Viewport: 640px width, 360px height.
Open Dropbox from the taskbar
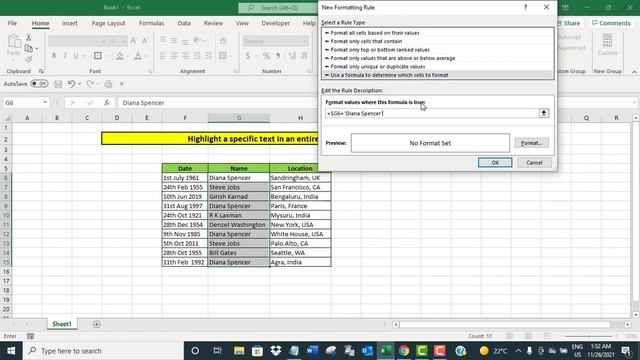click(276, 351)
